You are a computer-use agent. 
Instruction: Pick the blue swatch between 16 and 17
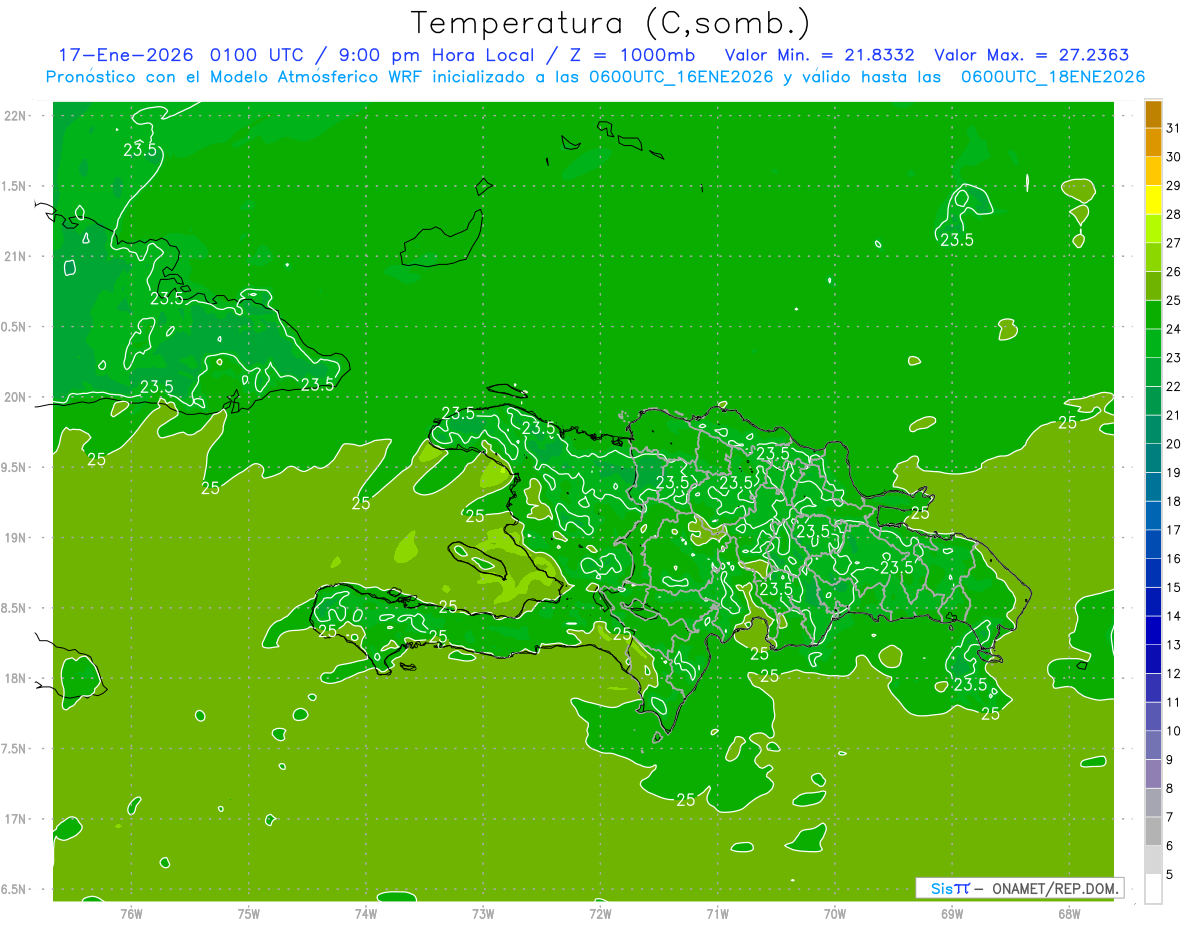coord(1153,544)
